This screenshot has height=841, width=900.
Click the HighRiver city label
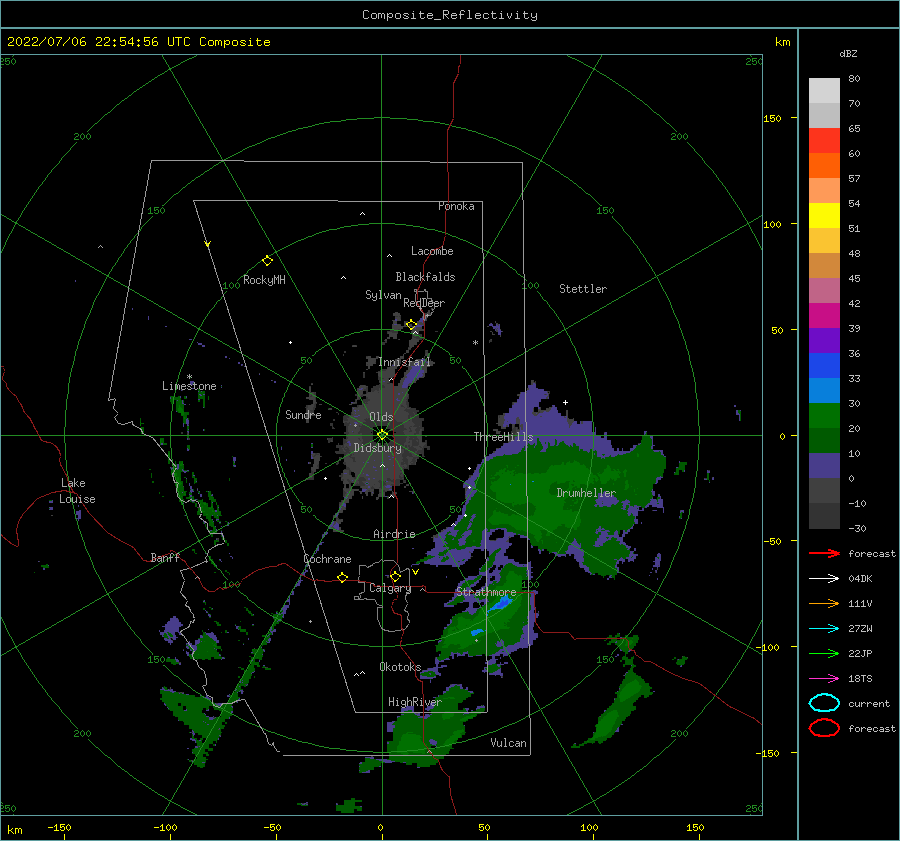click(x=415, y=702)
